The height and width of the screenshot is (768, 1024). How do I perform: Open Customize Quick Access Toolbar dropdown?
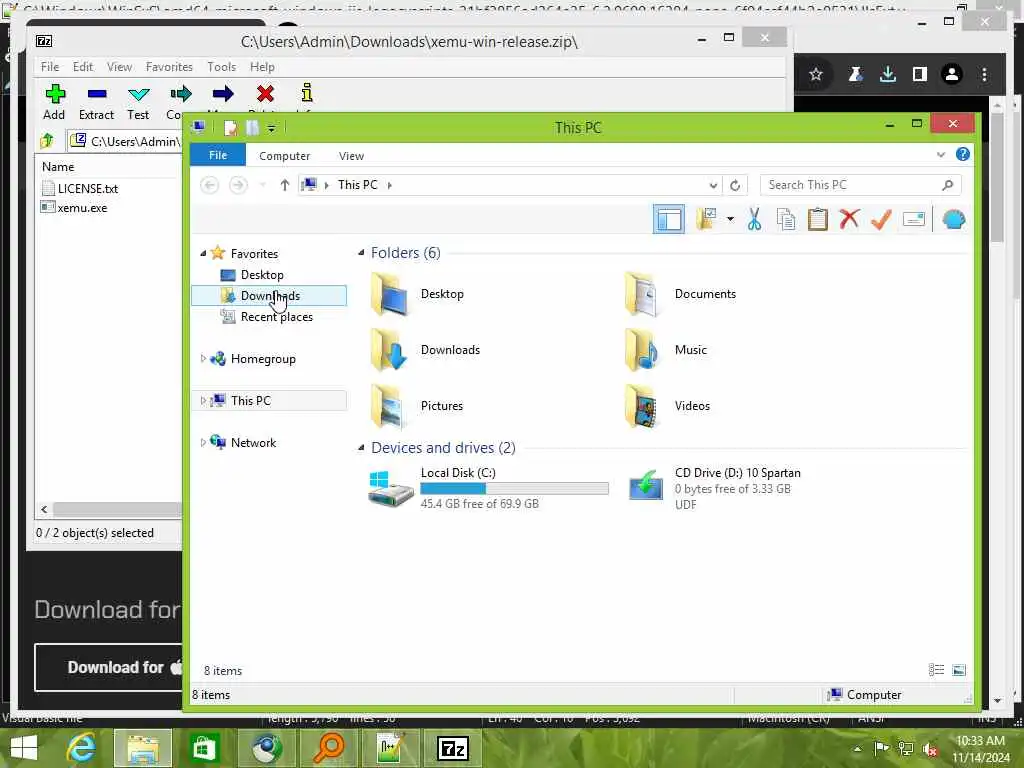click(x=272, y=128)
